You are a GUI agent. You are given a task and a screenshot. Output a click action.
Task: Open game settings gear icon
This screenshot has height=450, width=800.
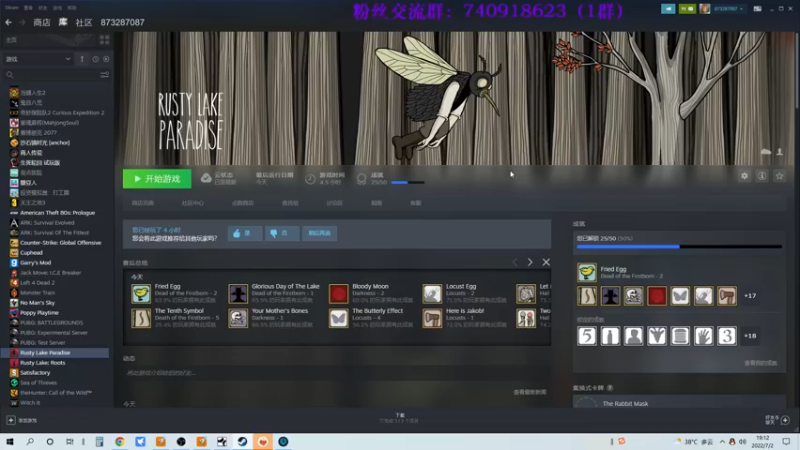pos(744,176)
